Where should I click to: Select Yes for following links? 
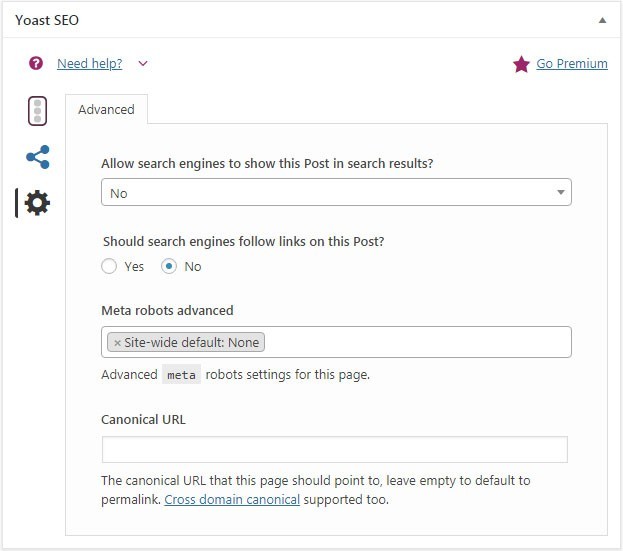(109, 266)
